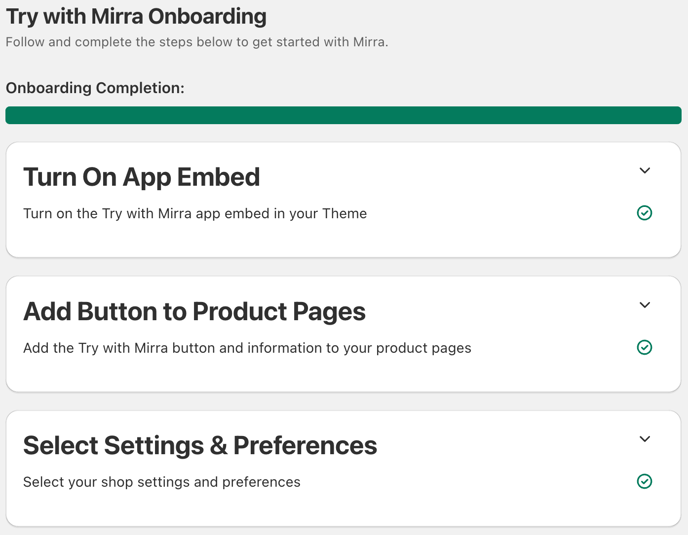Open the Turn On App Embed heading
688x535 pixels.
[x=141, y=177]
